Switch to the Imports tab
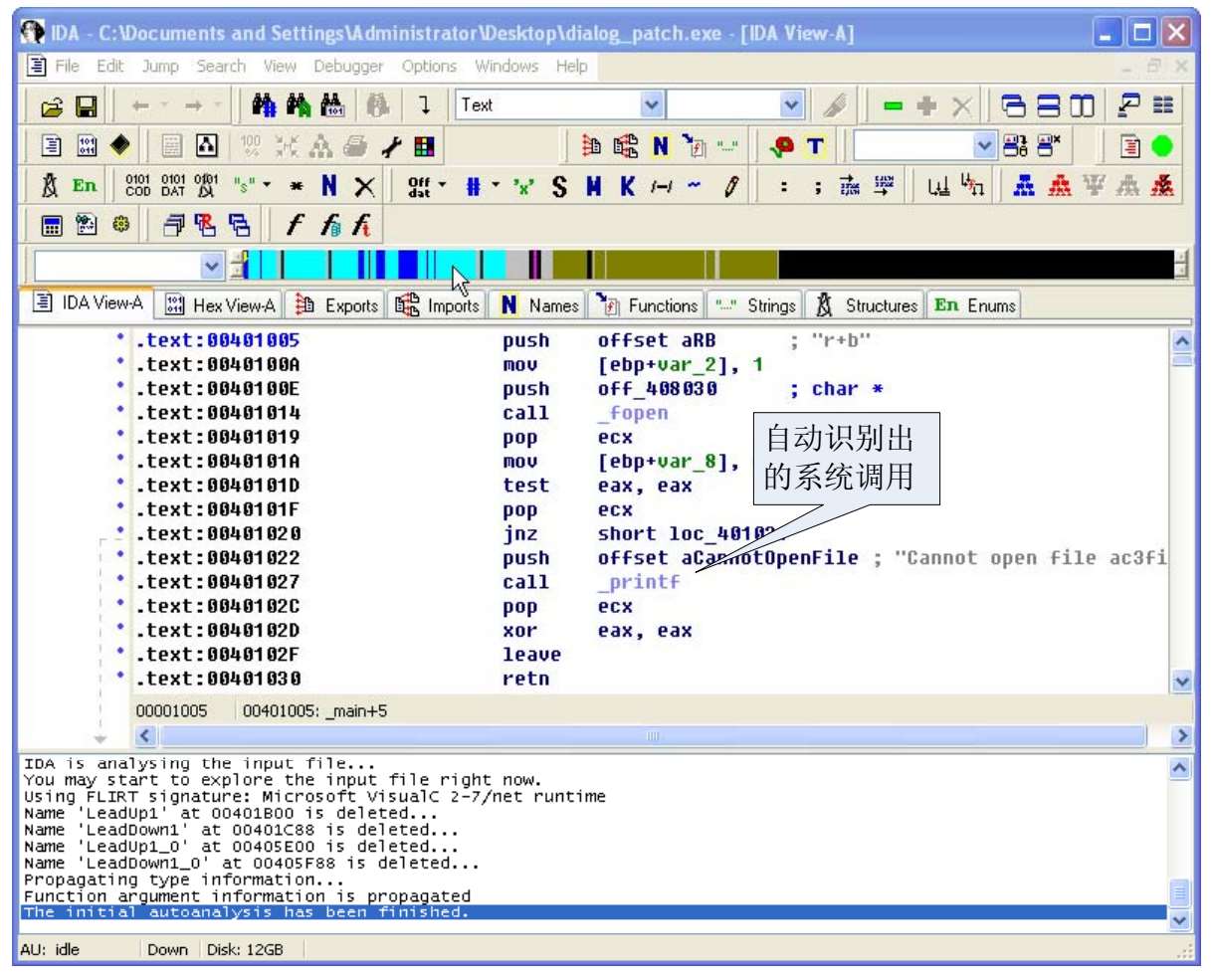 (438, 305)
